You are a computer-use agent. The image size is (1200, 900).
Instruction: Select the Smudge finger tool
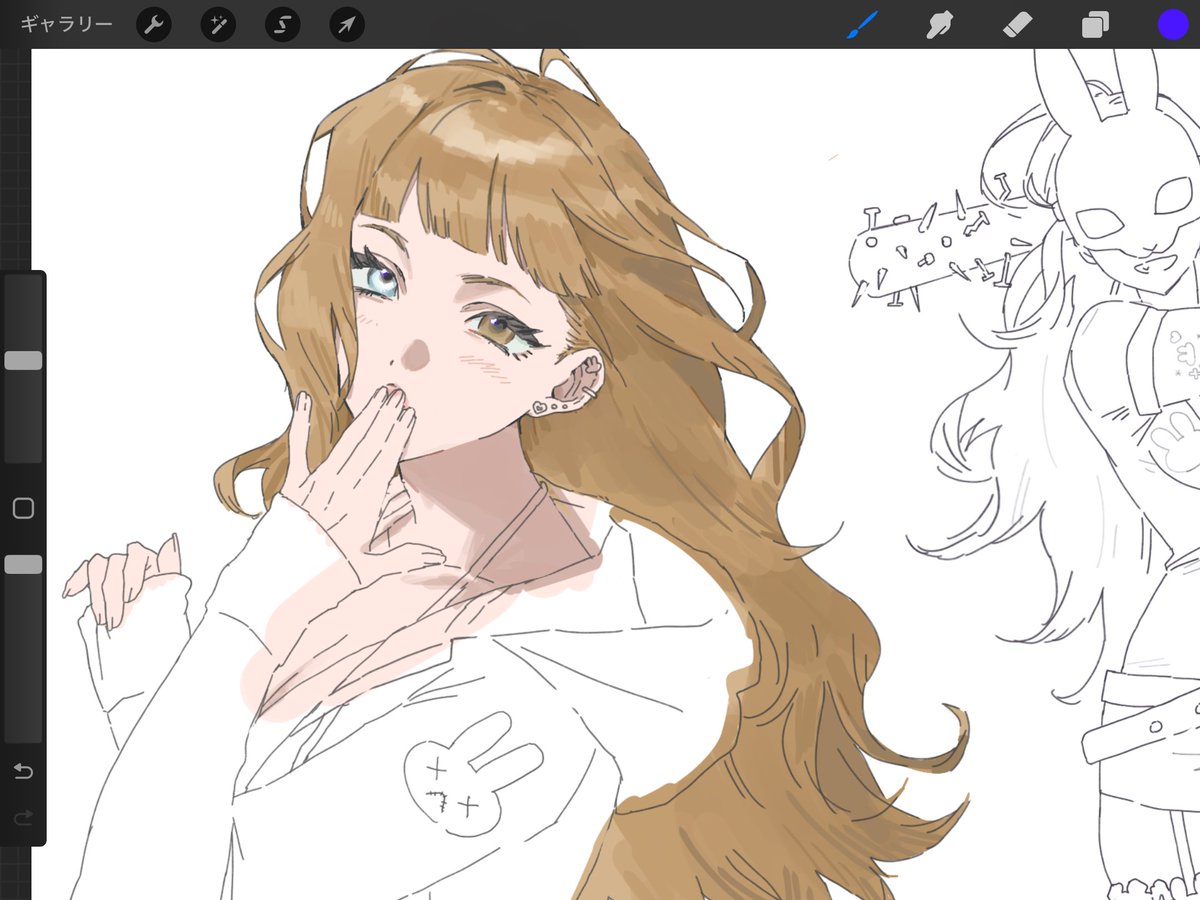pyautogui.click(x=939, y=24)
